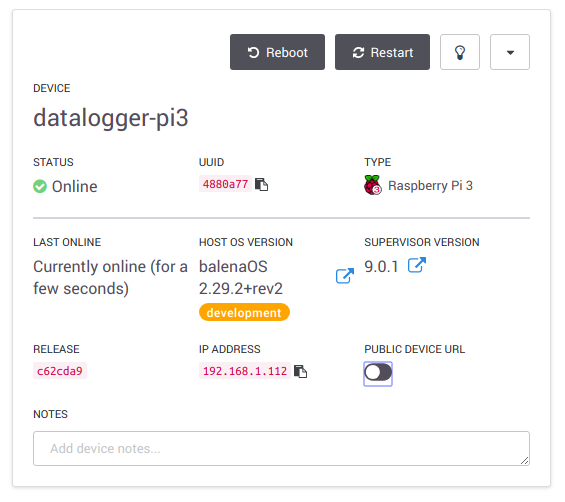Copy the IP address with clipboard icon

coord(300,371)
